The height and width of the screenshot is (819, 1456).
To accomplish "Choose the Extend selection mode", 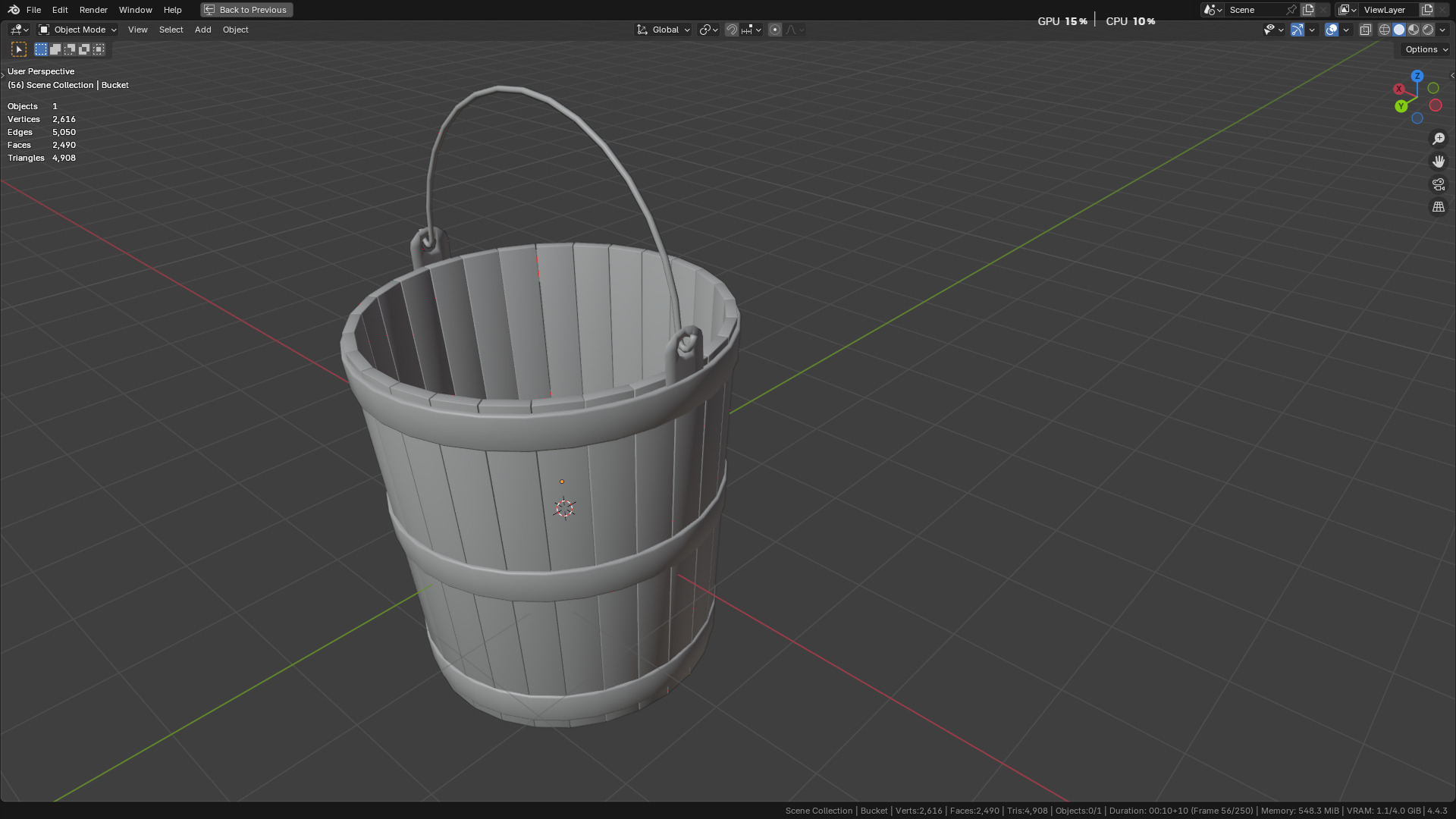I will 55,49.
